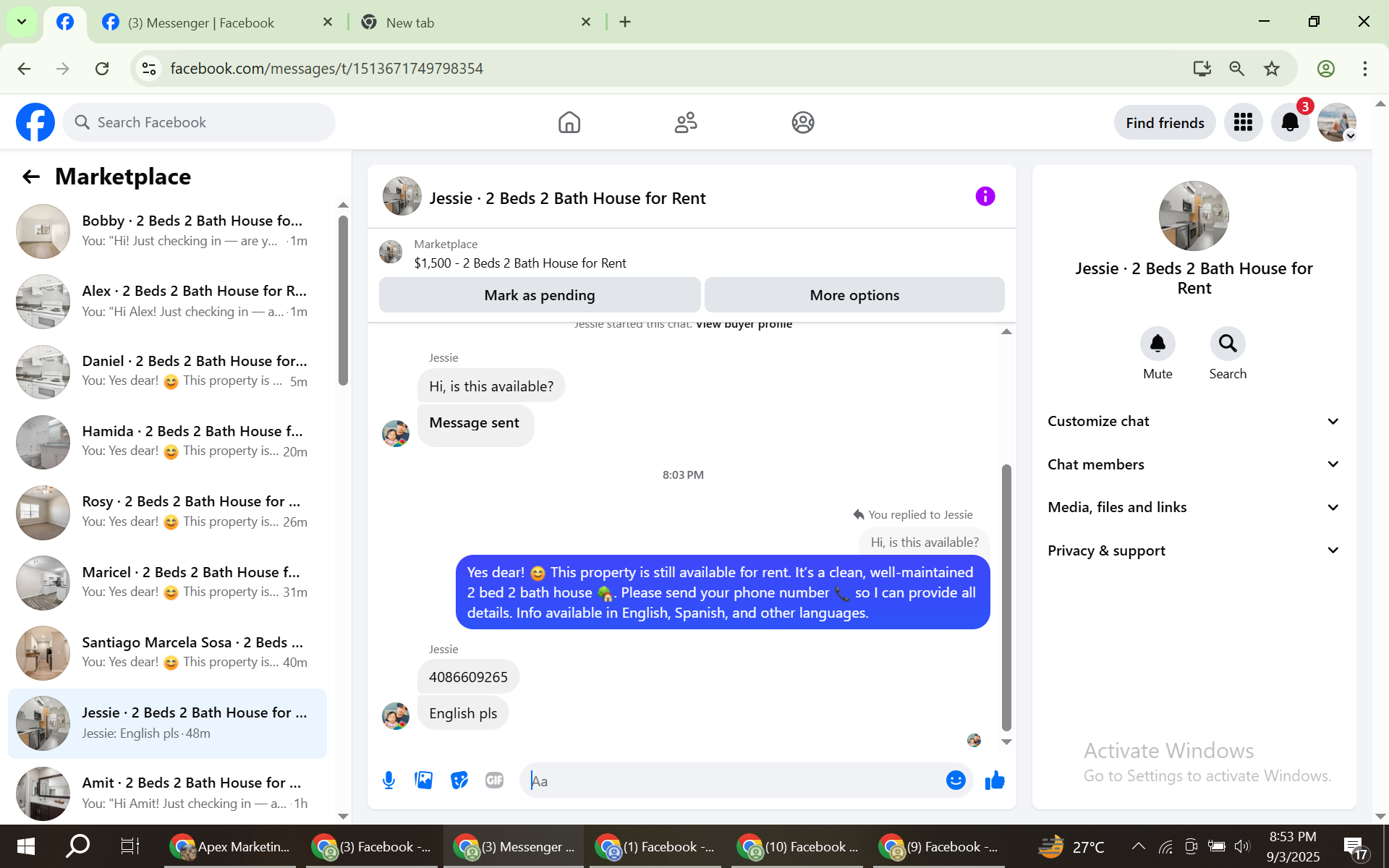1389x868 pixels.
Task: Send a thumbs-up like
Action: (x=995, y=780)
